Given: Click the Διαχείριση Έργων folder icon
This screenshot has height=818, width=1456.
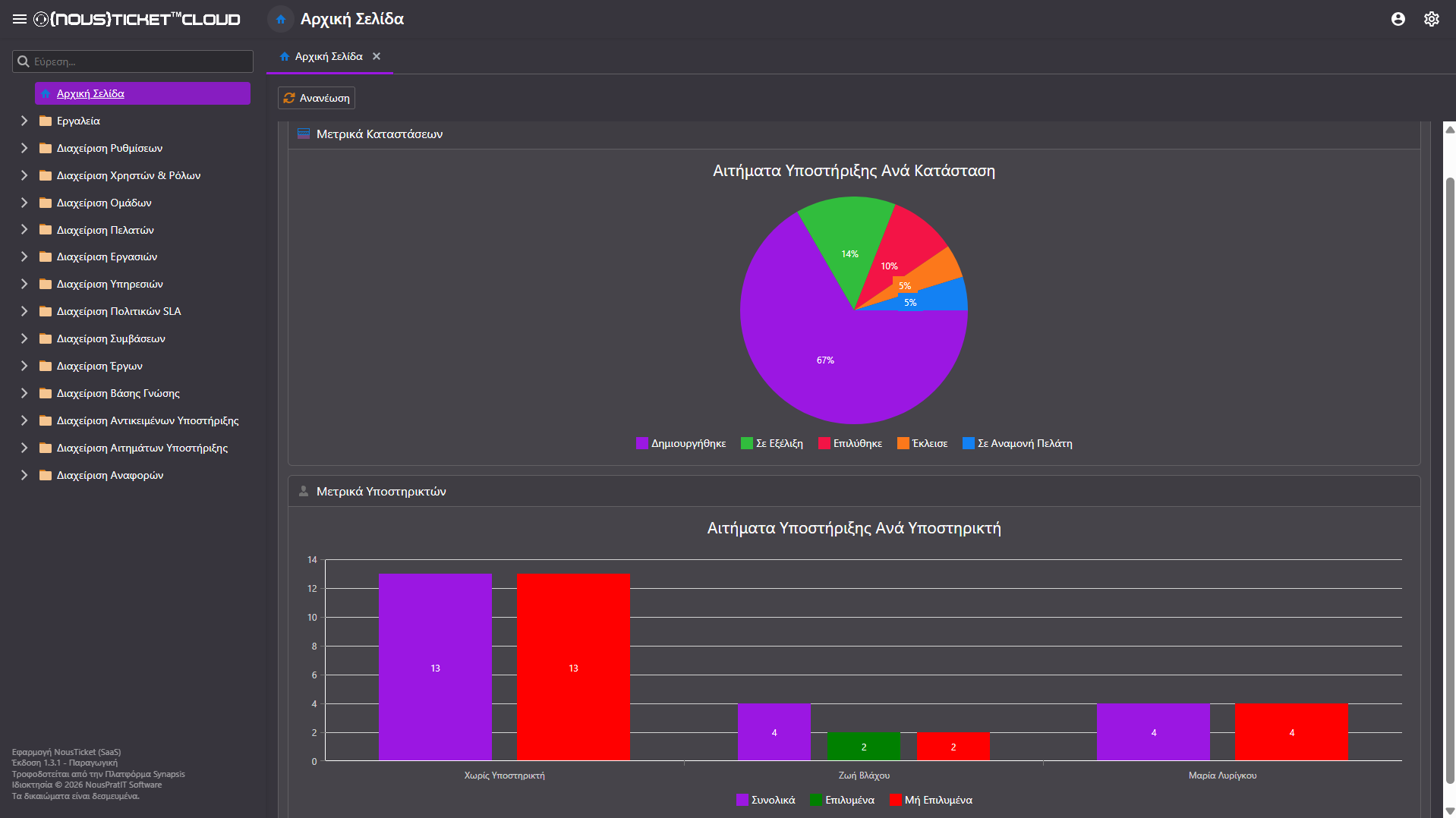Looking at the screenshot, I should tap(46, 366).
